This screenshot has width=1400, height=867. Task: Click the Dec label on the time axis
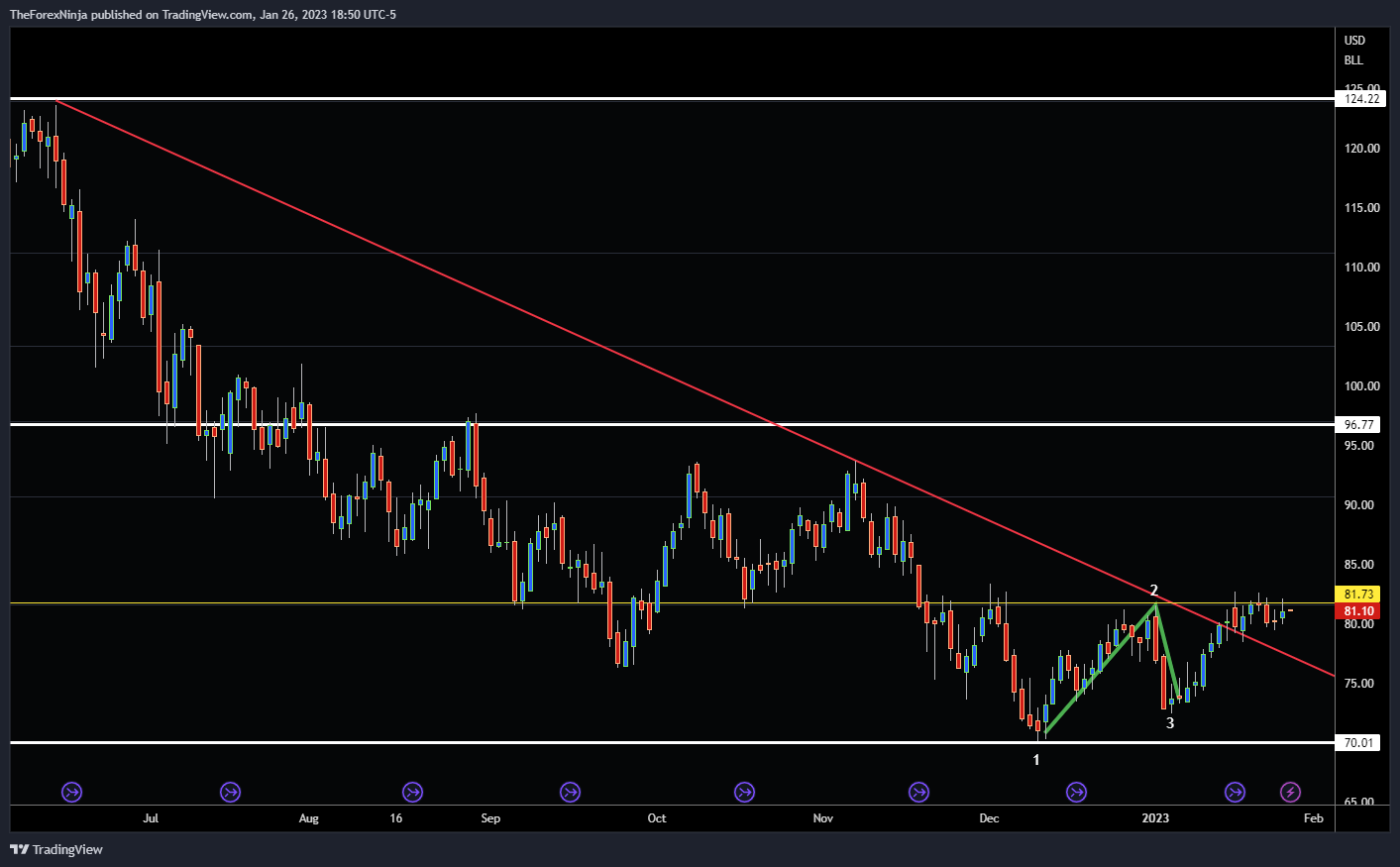click(989, 818)
